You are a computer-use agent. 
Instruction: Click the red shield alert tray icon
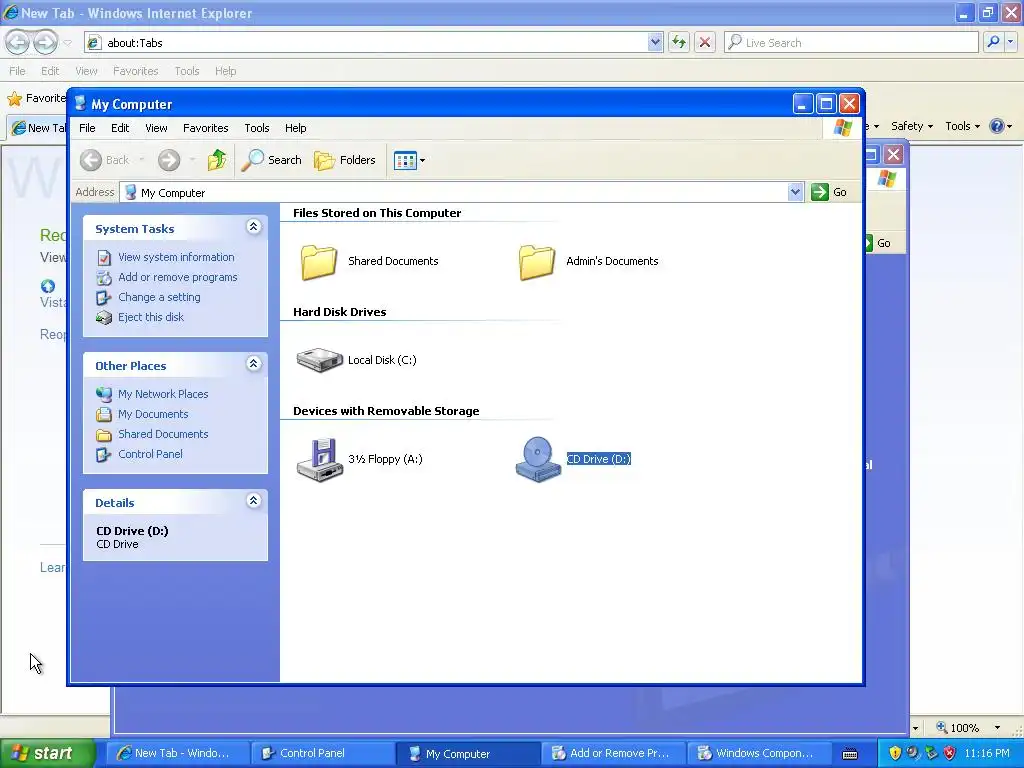[x=950, y=753]
